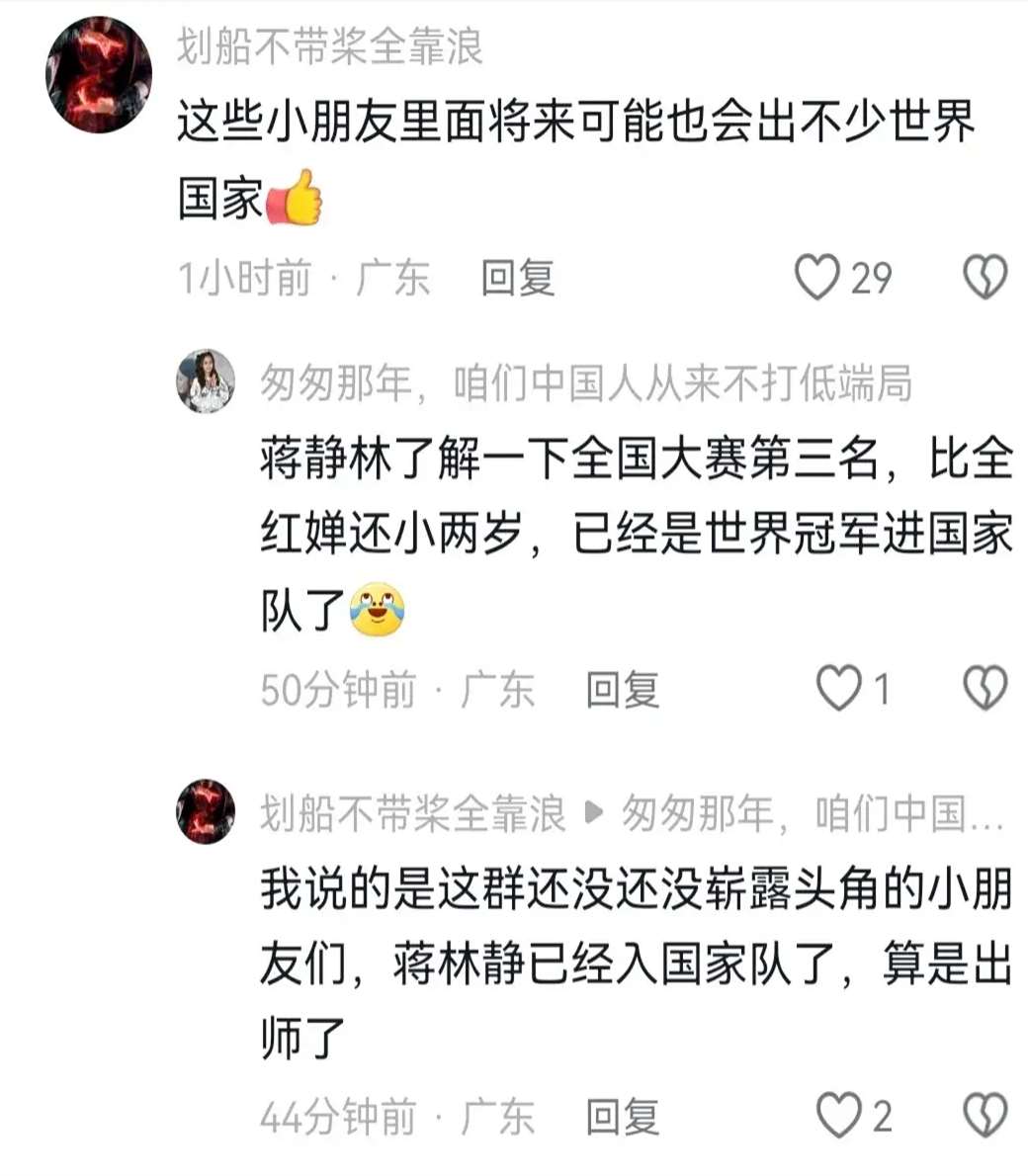Tap broken heart on 44分钟前 reply
The height and width of the screenshot is (1176, 1028).
coord(985,1116)
